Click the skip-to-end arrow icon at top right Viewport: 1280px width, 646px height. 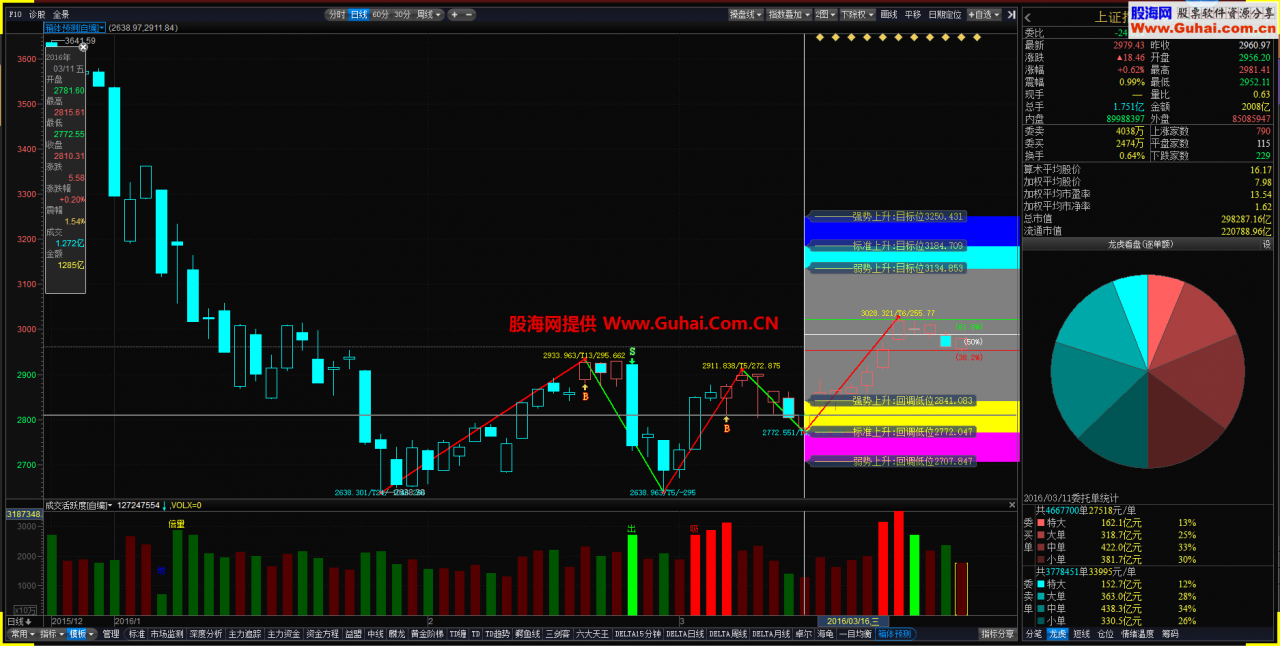pos(1011,15)
